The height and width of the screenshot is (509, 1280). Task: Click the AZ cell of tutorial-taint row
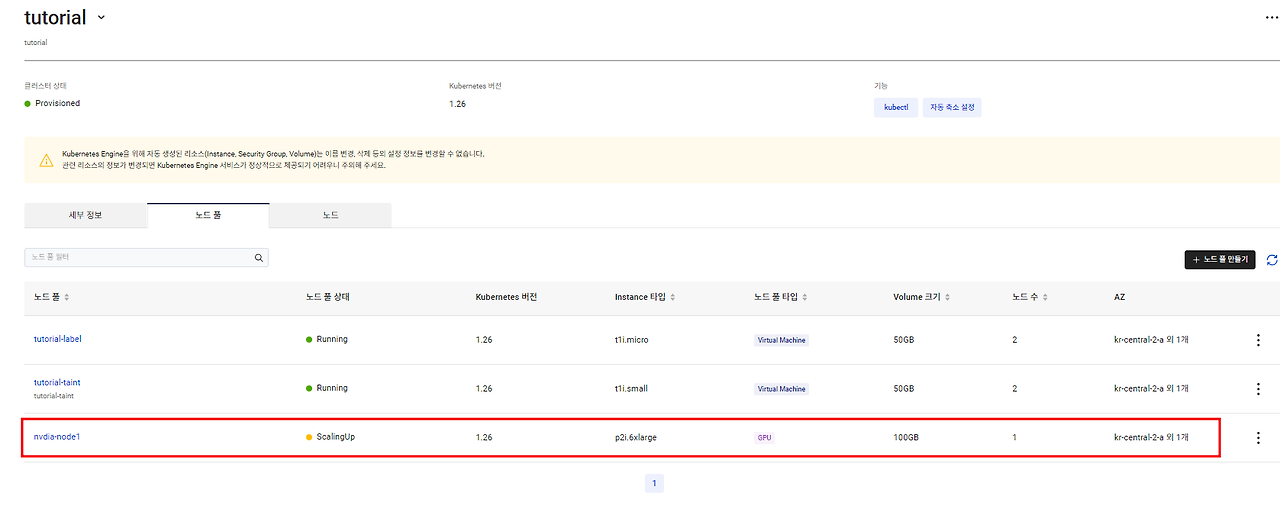pyautogui.click(x=1151, y=388)
